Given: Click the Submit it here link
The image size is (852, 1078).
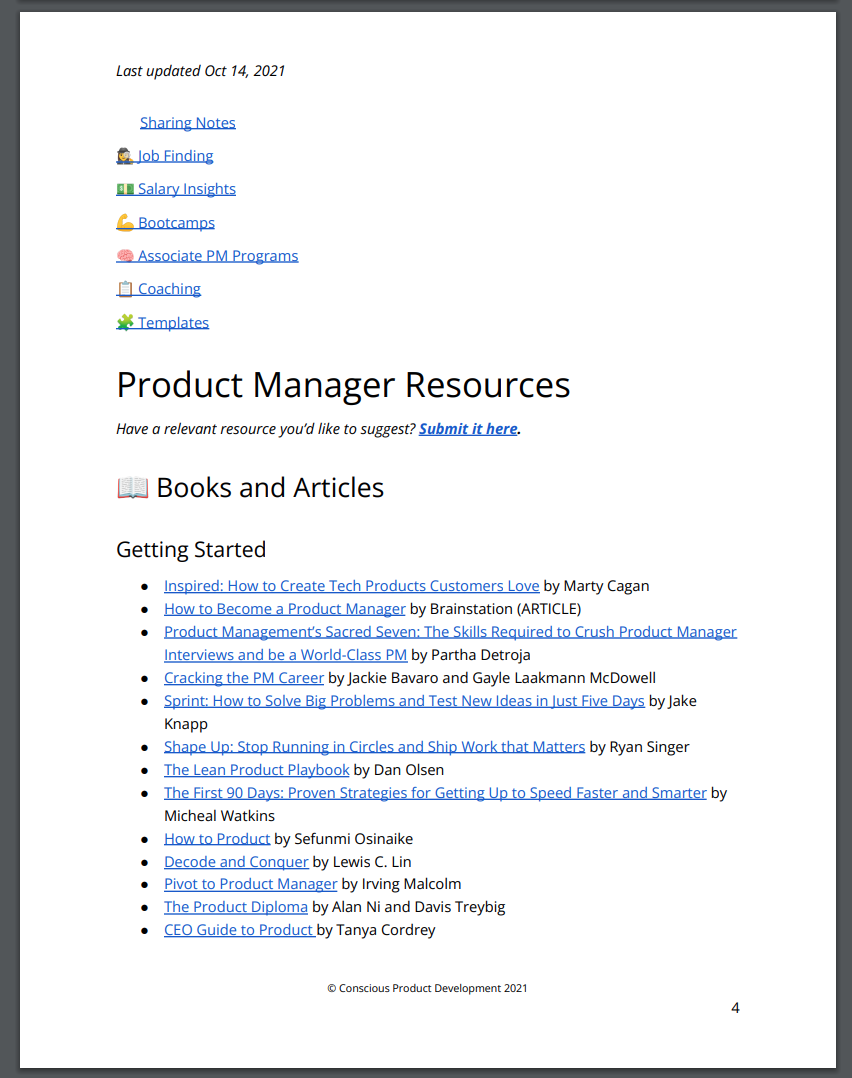Looking at the screenshot, I should (x=468, y=429).
